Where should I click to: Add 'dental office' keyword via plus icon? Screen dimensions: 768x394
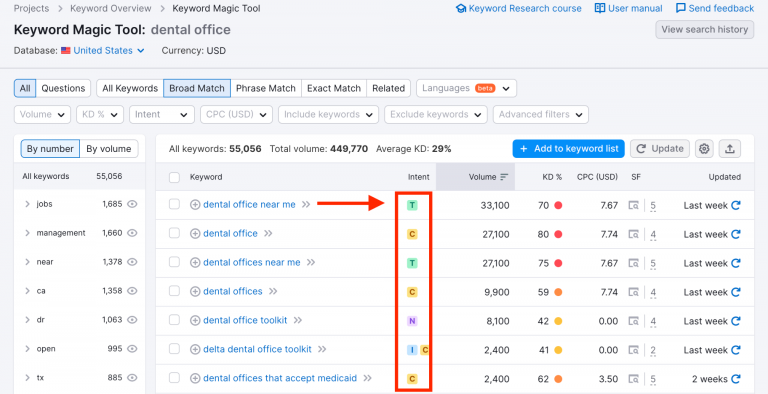[195, 234]
